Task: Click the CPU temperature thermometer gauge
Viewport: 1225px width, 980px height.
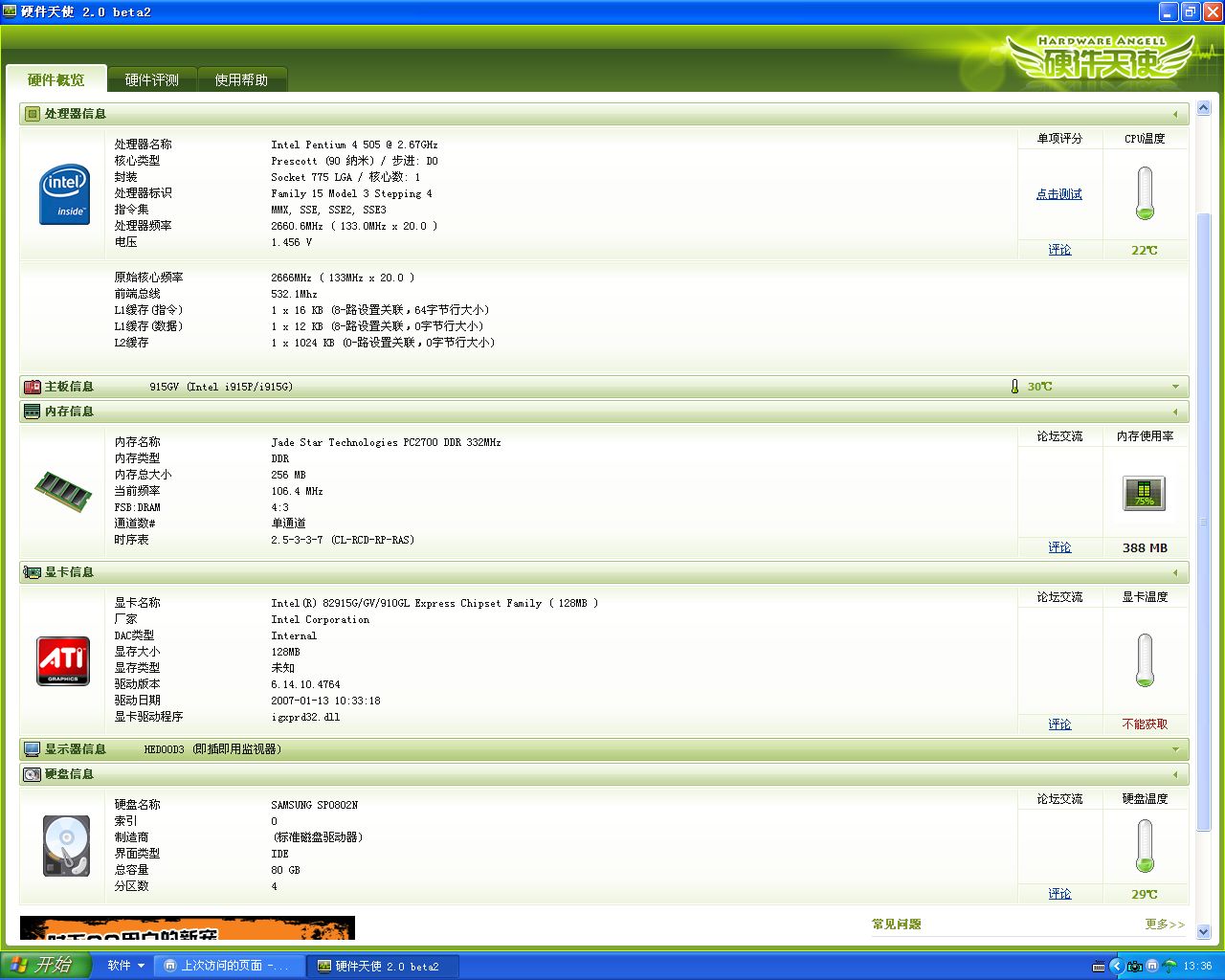Action: click(1145, 193)
